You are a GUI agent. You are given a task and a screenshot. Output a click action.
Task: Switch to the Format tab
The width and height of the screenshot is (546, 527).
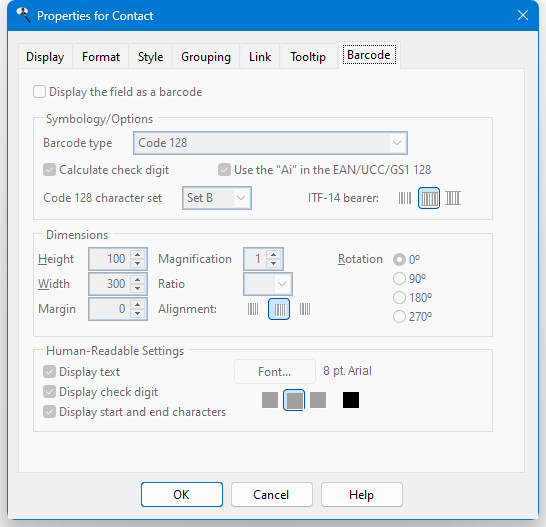click(101, 57)
